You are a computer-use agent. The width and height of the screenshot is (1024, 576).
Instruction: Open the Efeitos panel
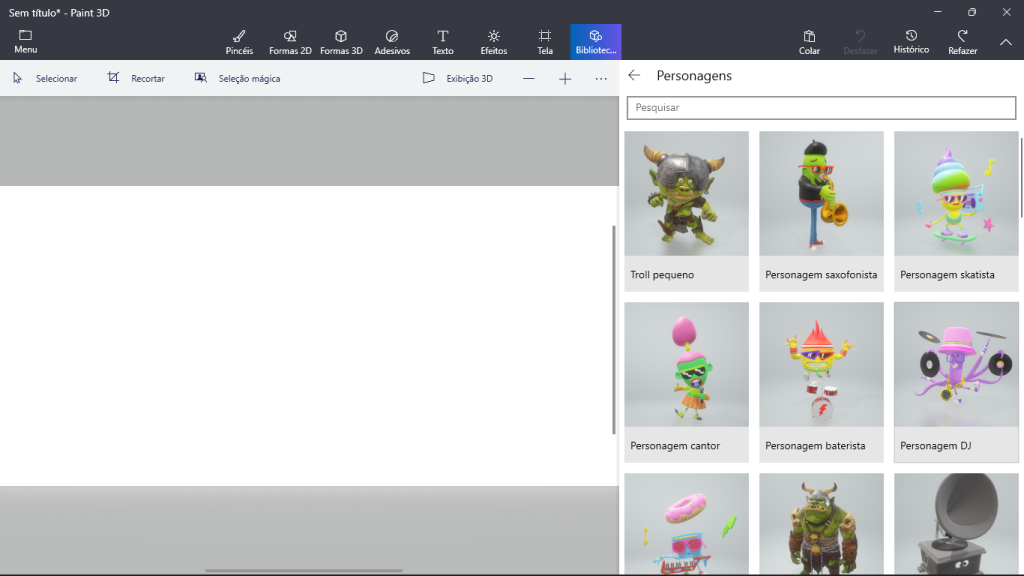coord(493,39)
